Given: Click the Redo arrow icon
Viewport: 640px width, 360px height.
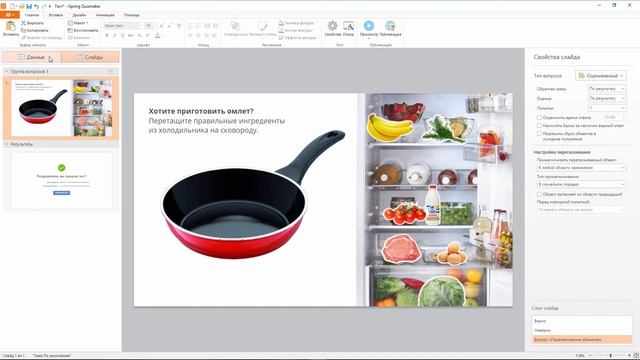Looking at the screenshot, I should [x=44, y=6].
